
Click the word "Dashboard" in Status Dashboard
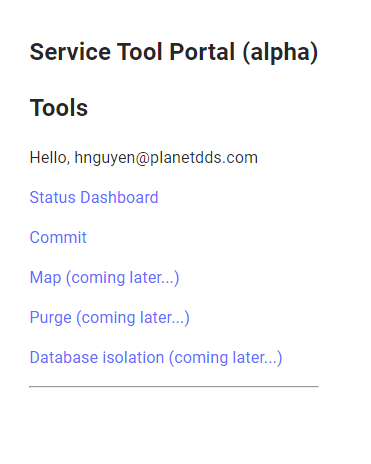(x=119, y=197)
